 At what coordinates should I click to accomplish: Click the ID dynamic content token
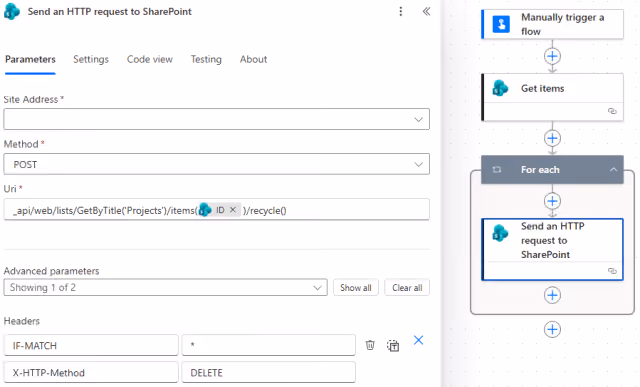[x=219, y=210]
